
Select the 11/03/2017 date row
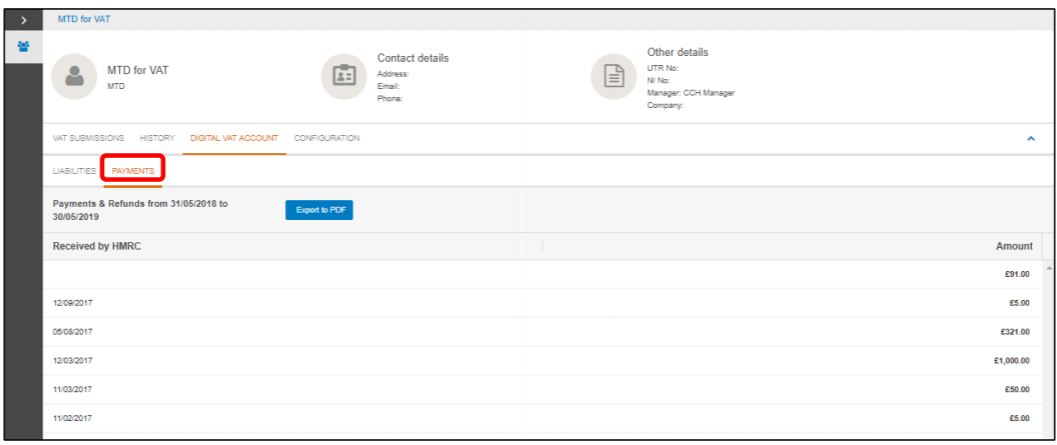[543, 390]
